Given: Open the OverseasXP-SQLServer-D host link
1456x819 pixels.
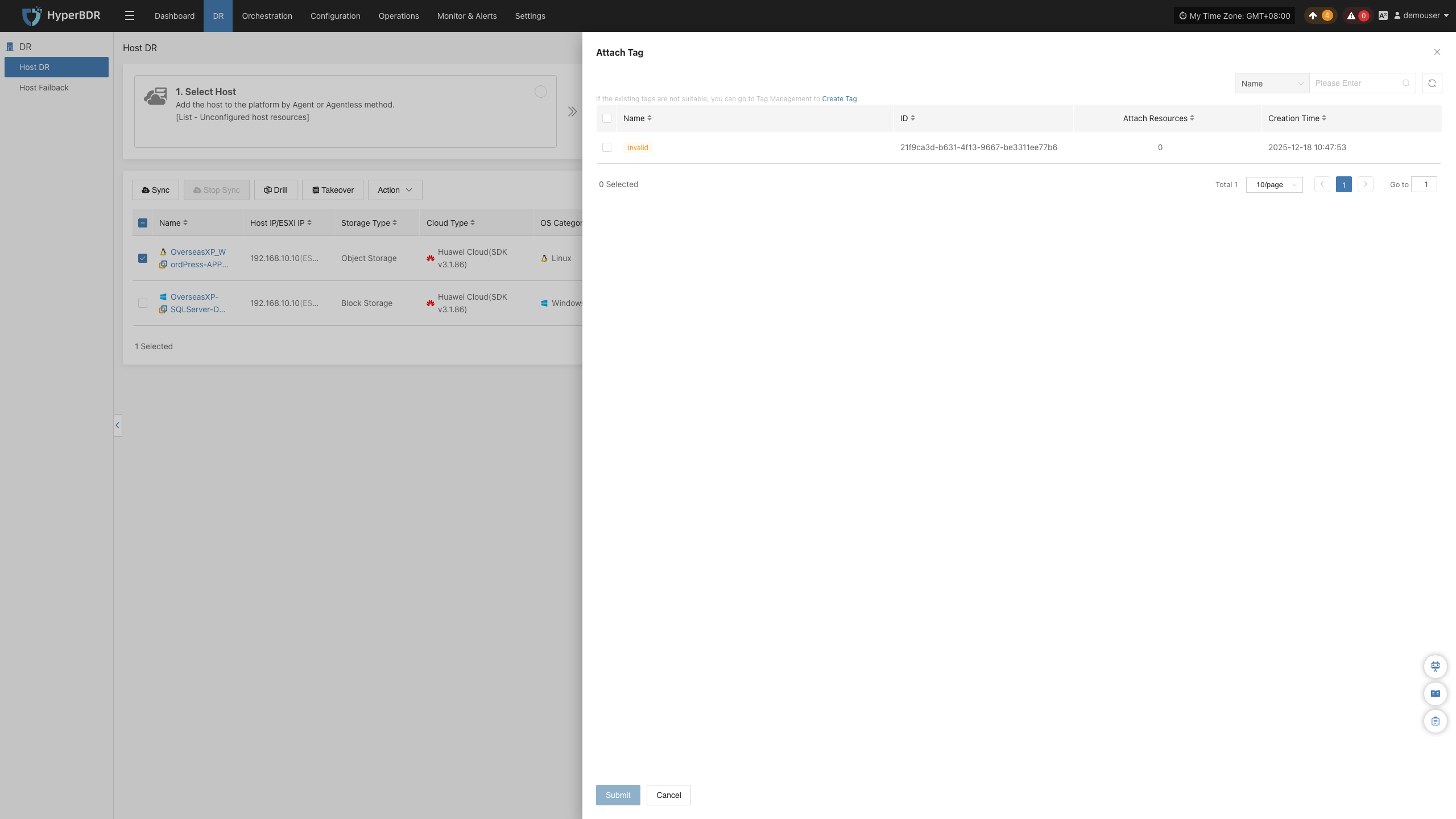Looking at the screenshot, I should pos(198,303).
